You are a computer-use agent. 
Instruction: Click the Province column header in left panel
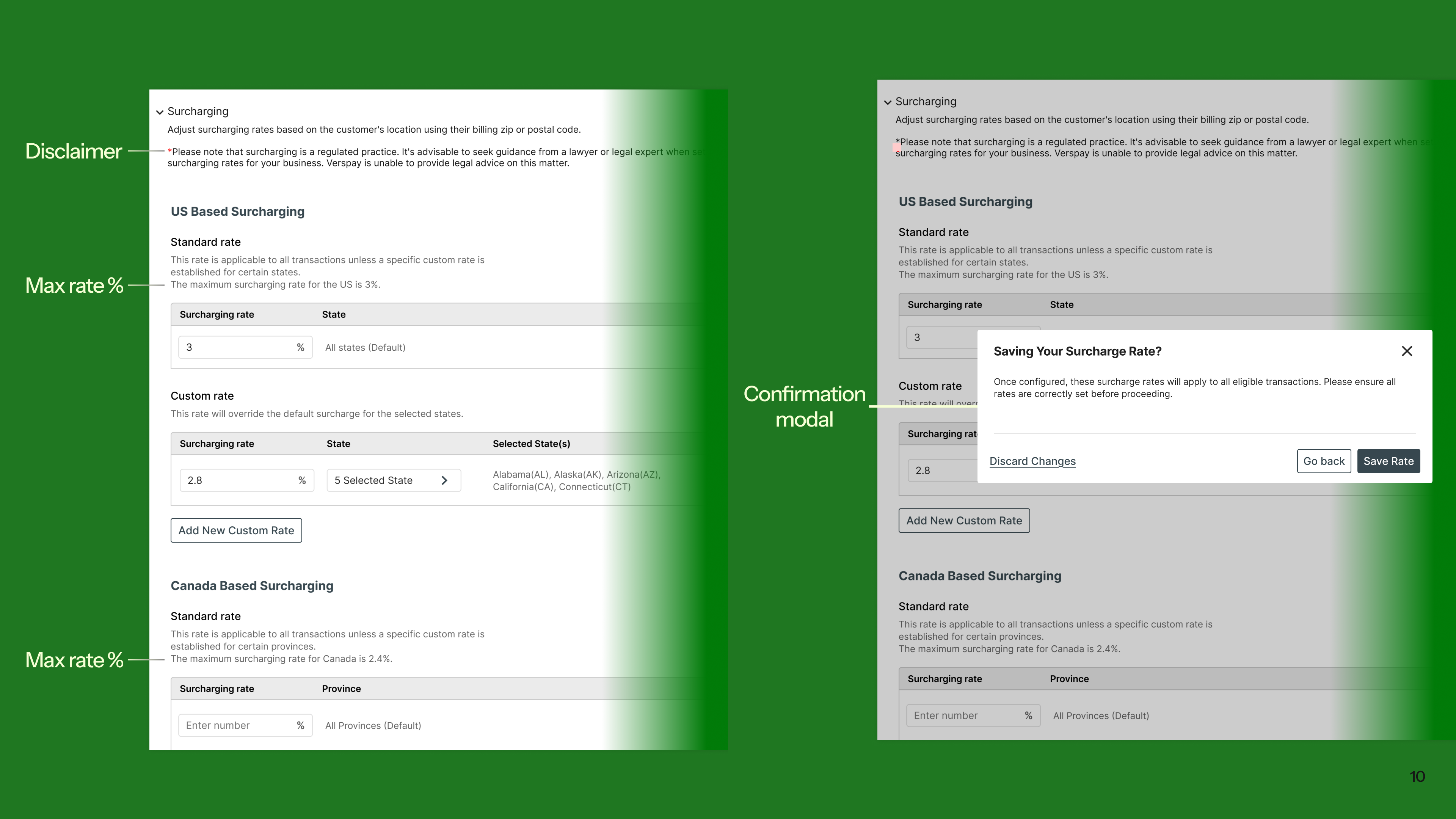click(x=341, y=689)
